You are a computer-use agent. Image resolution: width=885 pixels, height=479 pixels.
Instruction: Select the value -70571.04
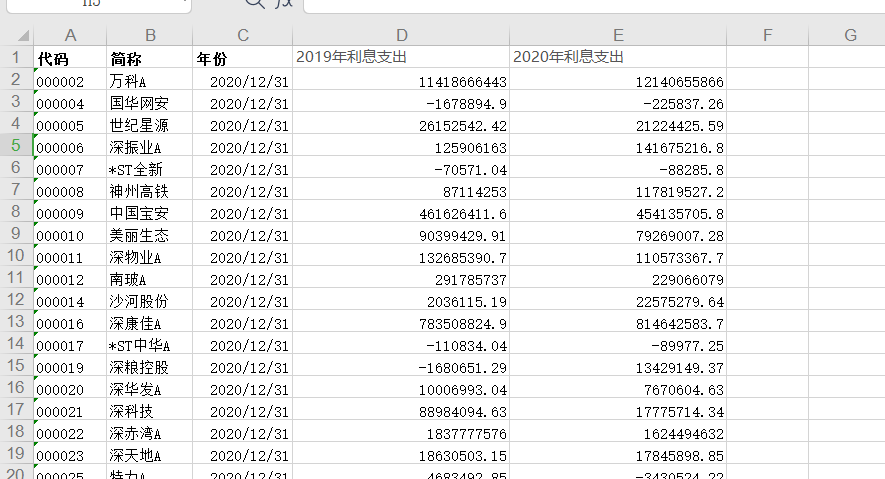(401, 167)
